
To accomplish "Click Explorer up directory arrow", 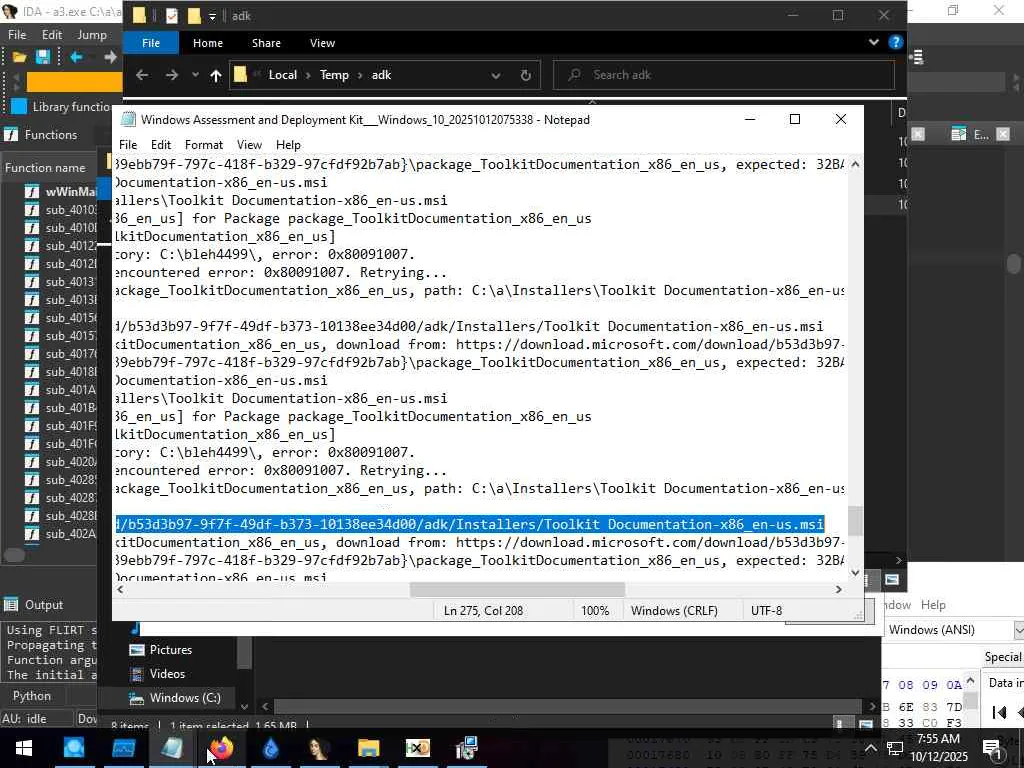I will [x=216, y=75].
